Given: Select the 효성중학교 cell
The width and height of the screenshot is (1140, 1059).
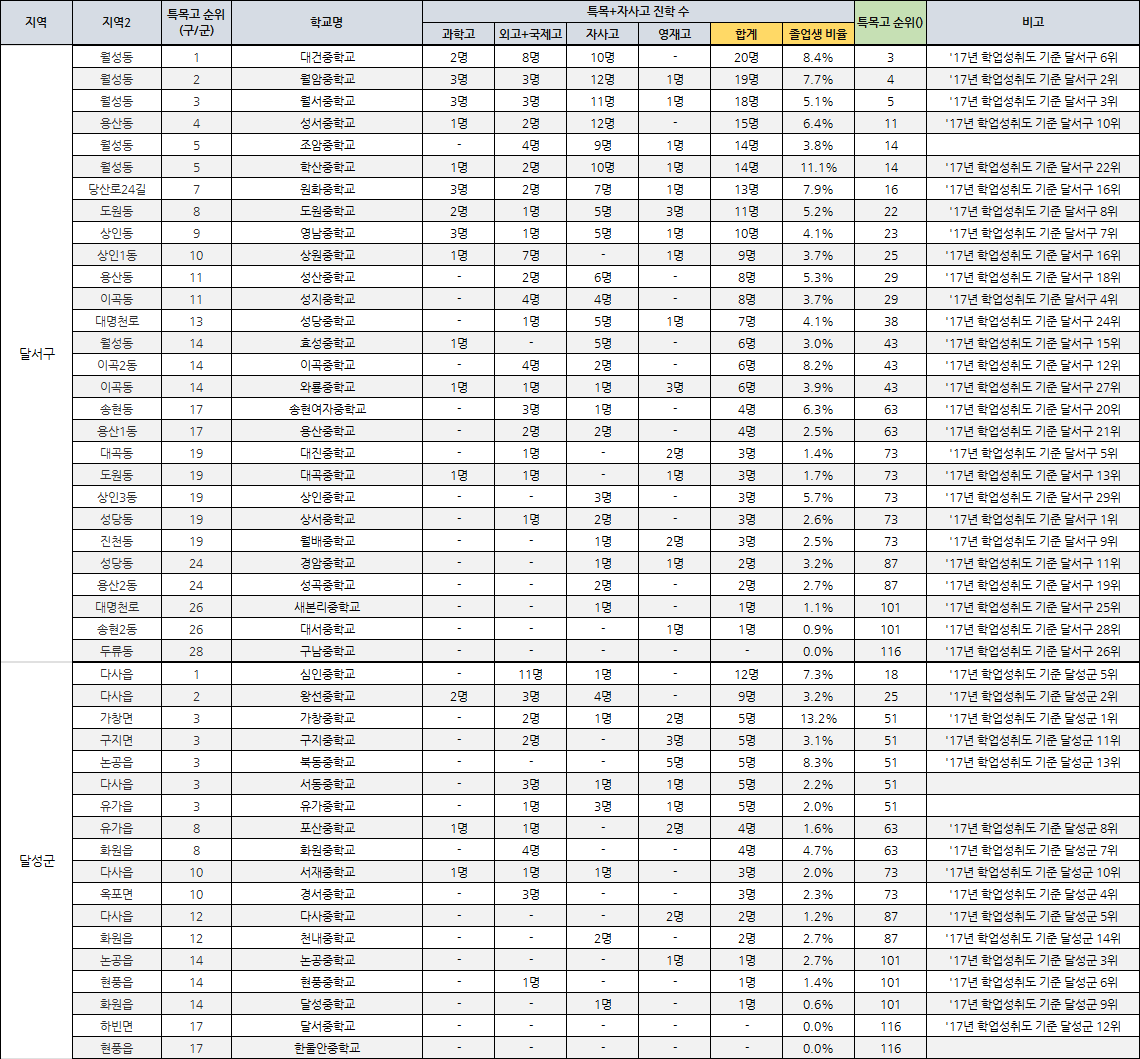Looking at the screenshot, I should pos(326,343).
